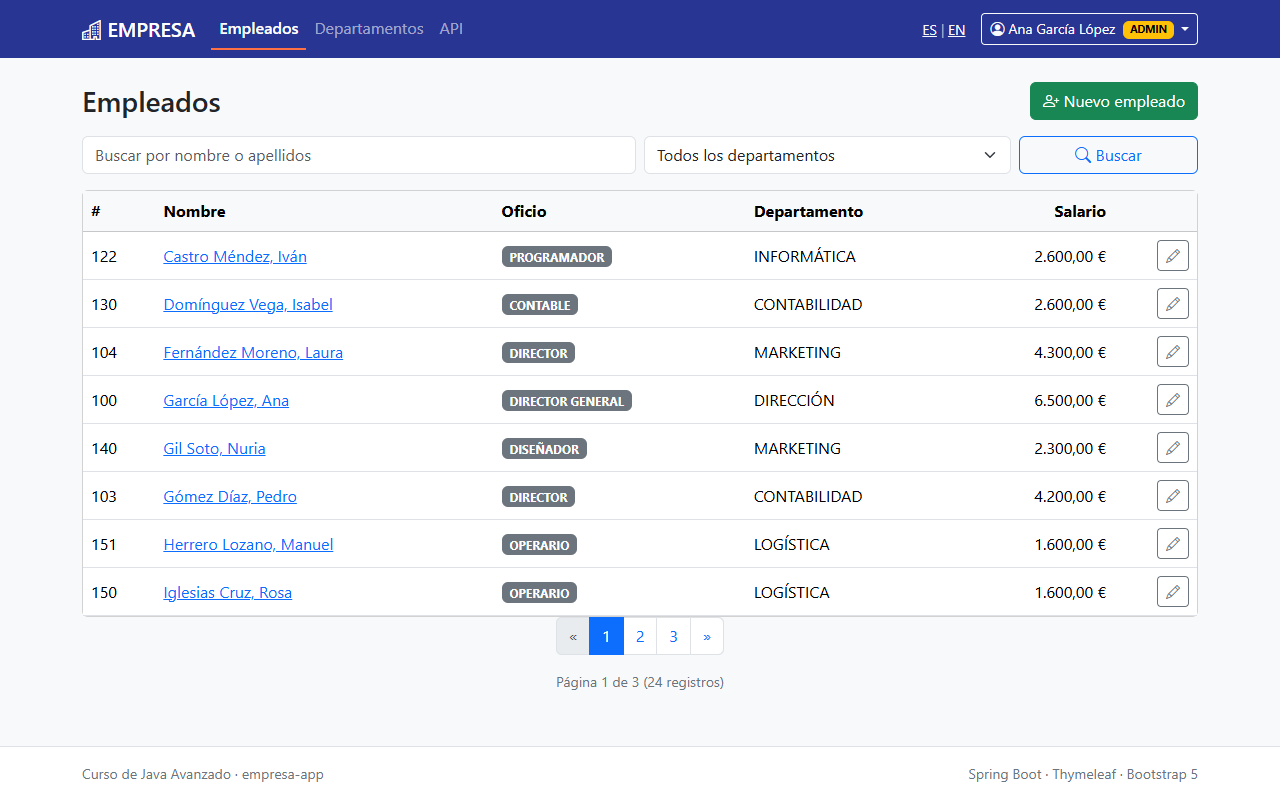Open employee link Herrero Lozano, Manuel

[248, 544]
